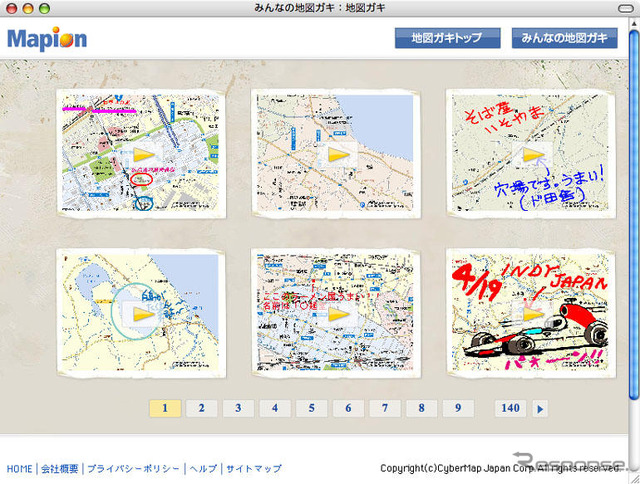The image size is (640, 484).
Task: Go to page 6
Action: click(x=348, y=408)
